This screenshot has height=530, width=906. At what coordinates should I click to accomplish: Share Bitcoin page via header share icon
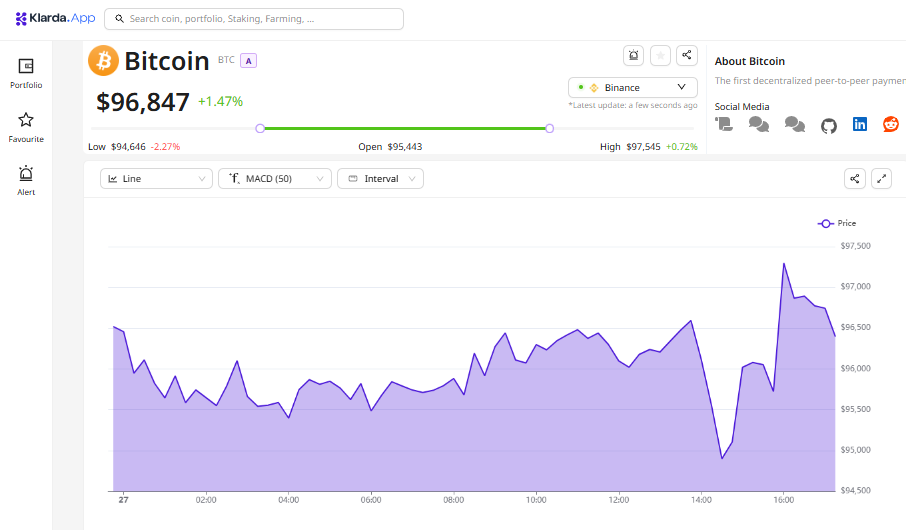click(686, 55)
